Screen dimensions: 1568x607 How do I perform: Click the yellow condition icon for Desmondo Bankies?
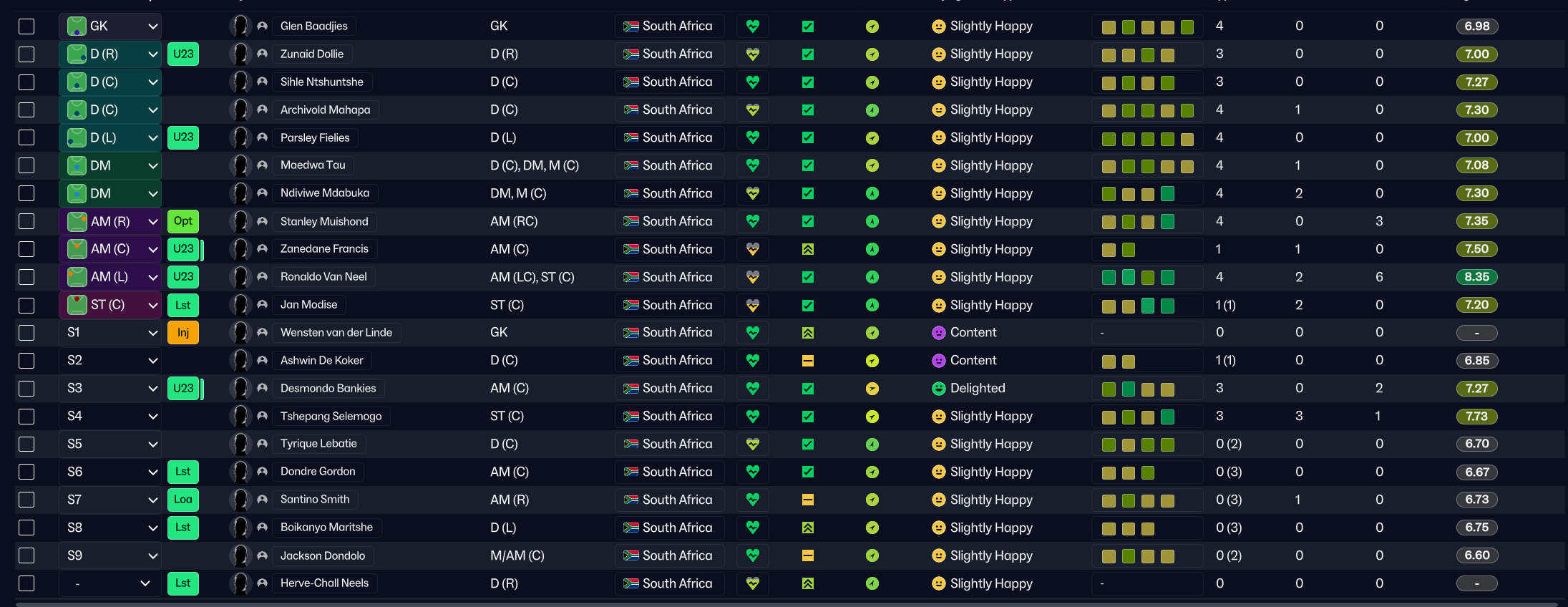pos(872,389)
